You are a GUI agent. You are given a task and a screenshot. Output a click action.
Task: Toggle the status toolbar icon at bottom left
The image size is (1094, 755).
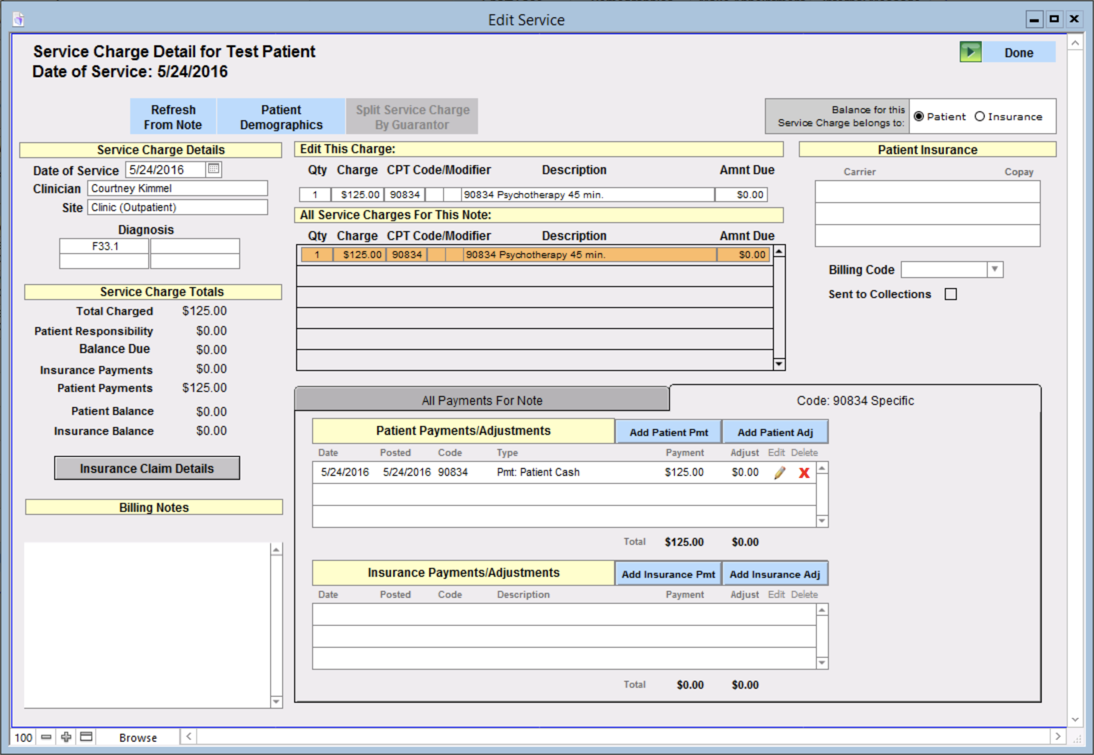tap(86, 738)
